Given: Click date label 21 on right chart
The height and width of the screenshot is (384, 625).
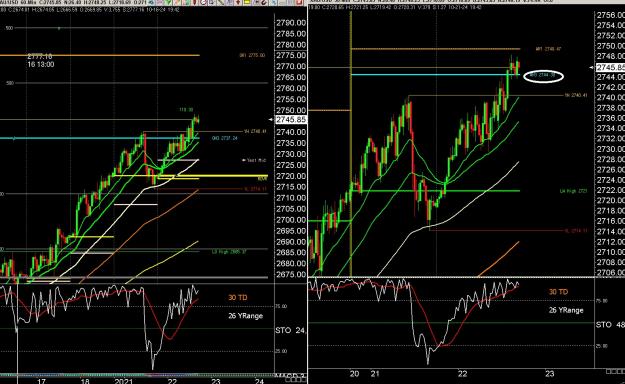Looking at the screenshot, I should (x=375, y=374).
